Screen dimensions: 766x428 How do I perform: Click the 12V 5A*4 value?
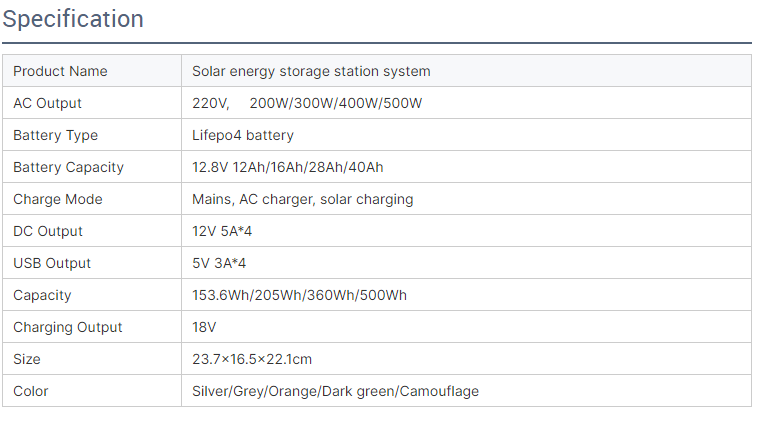(x=221, y=231)
